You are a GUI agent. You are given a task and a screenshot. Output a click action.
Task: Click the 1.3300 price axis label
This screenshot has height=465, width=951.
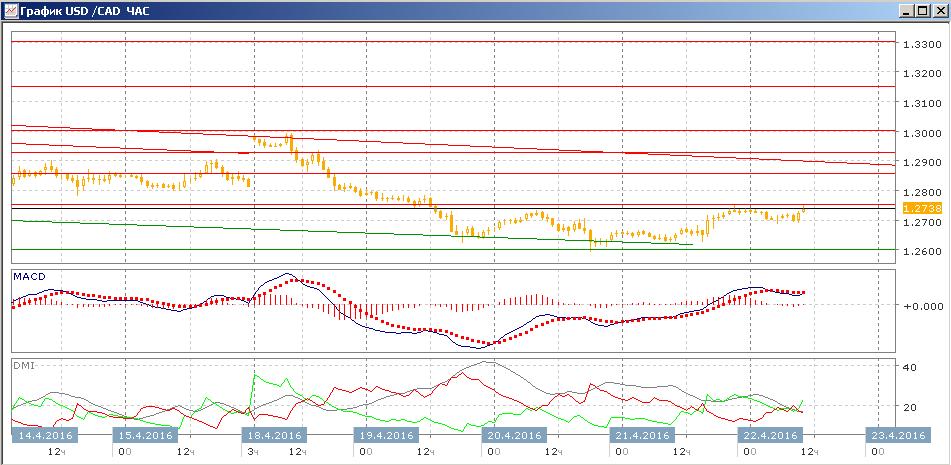pyautogui.click(x=921, y=44)
